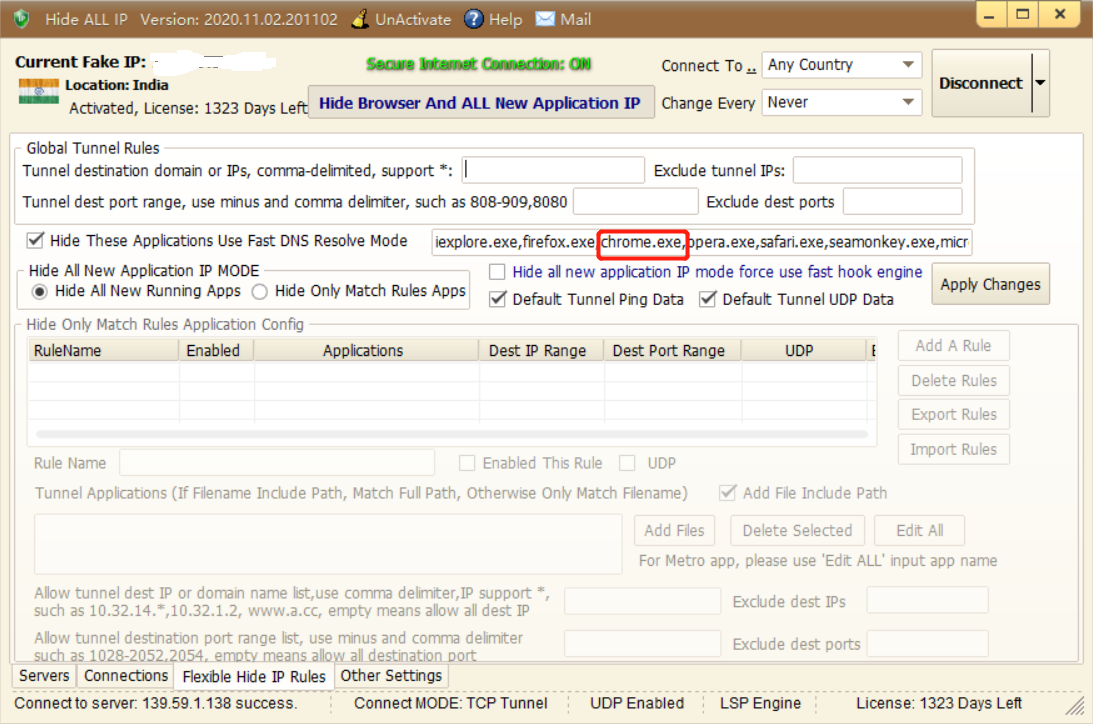Image resolution: width=1093 pixels, height=724 pixels.
Task: Click the Connect To .. label link
Action: pyautogui.click(x=708, y=66)
